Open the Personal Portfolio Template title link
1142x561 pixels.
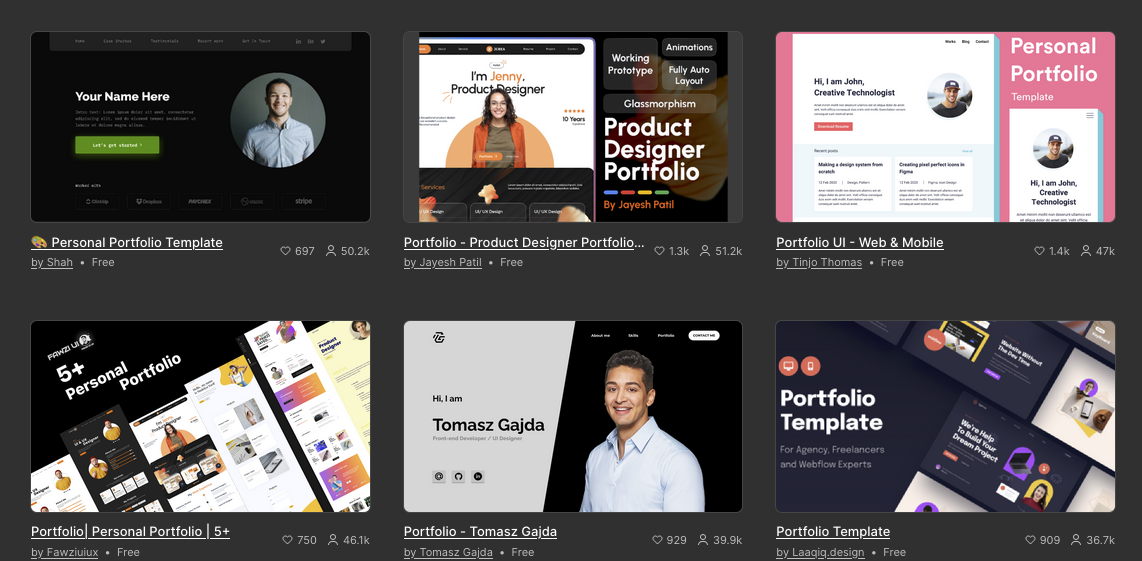127,243
